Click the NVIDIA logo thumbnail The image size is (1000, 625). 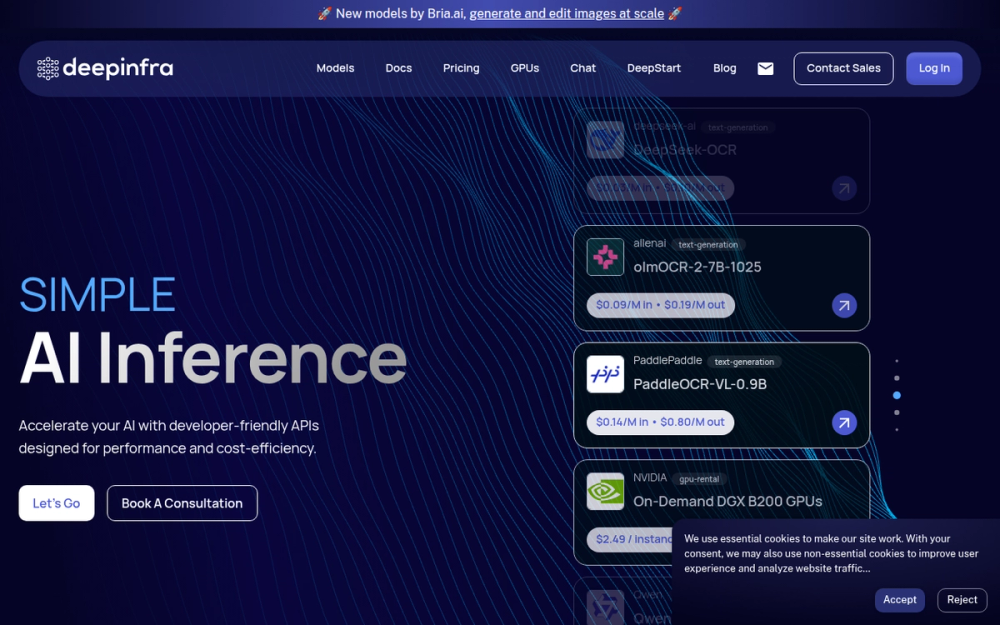[x=605, y=491]
